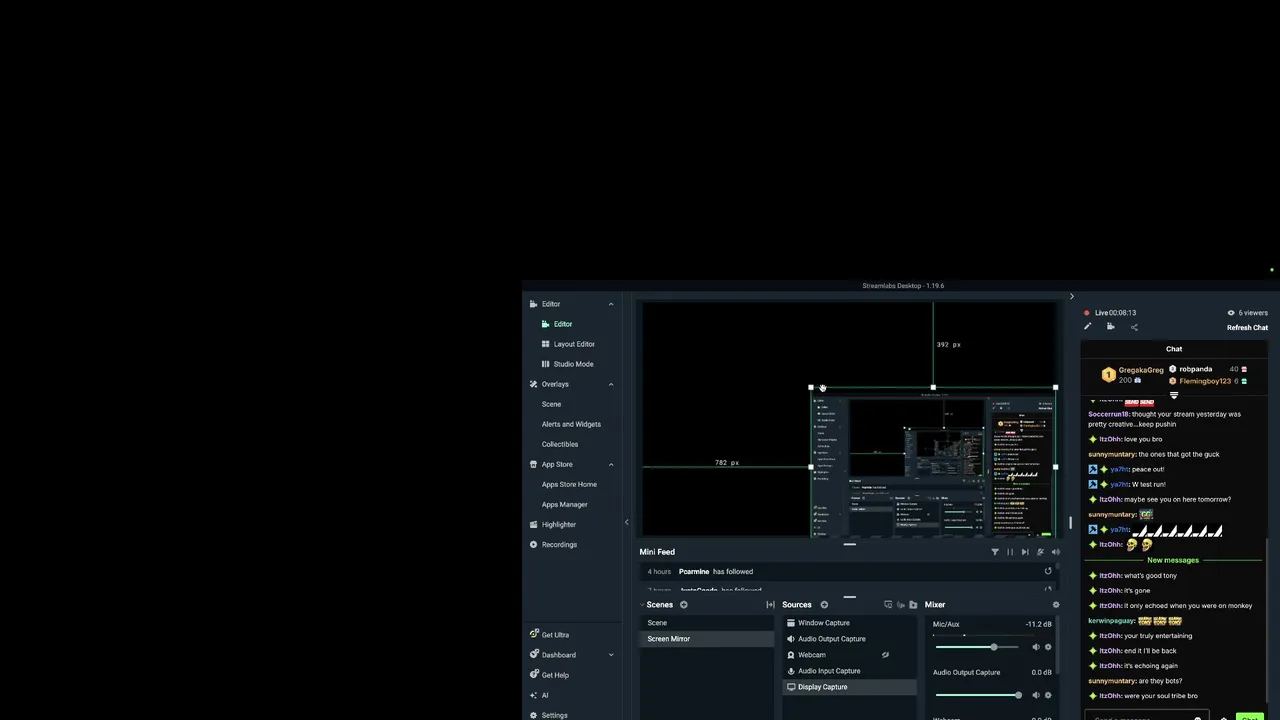Open Mic/Aux source settings gear
The image size is (1280, 720).
point(1048,647)
